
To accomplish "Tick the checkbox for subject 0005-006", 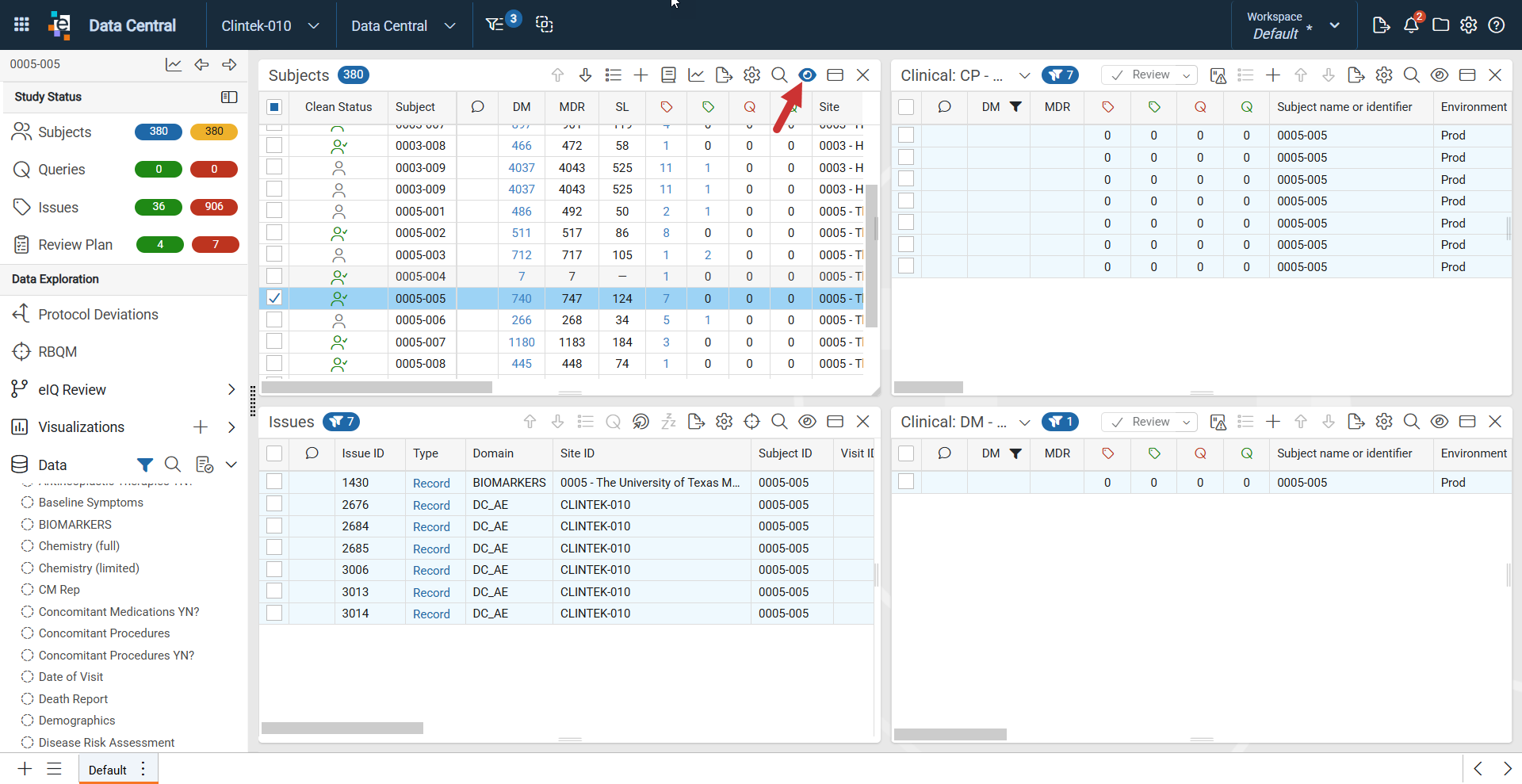I will coord(274,320).
